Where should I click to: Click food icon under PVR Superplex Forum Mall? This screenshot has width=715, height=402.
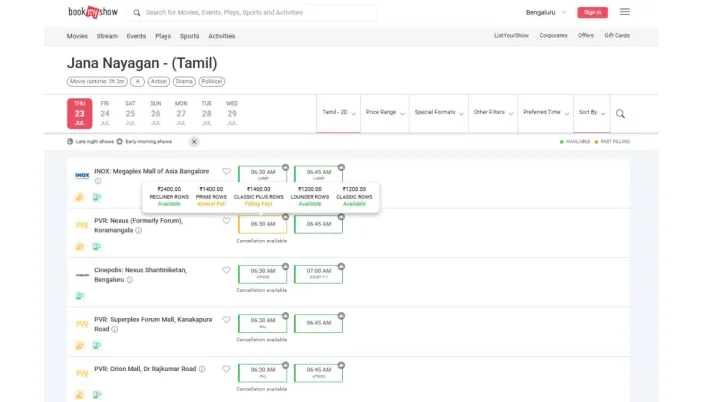point(80,345)
